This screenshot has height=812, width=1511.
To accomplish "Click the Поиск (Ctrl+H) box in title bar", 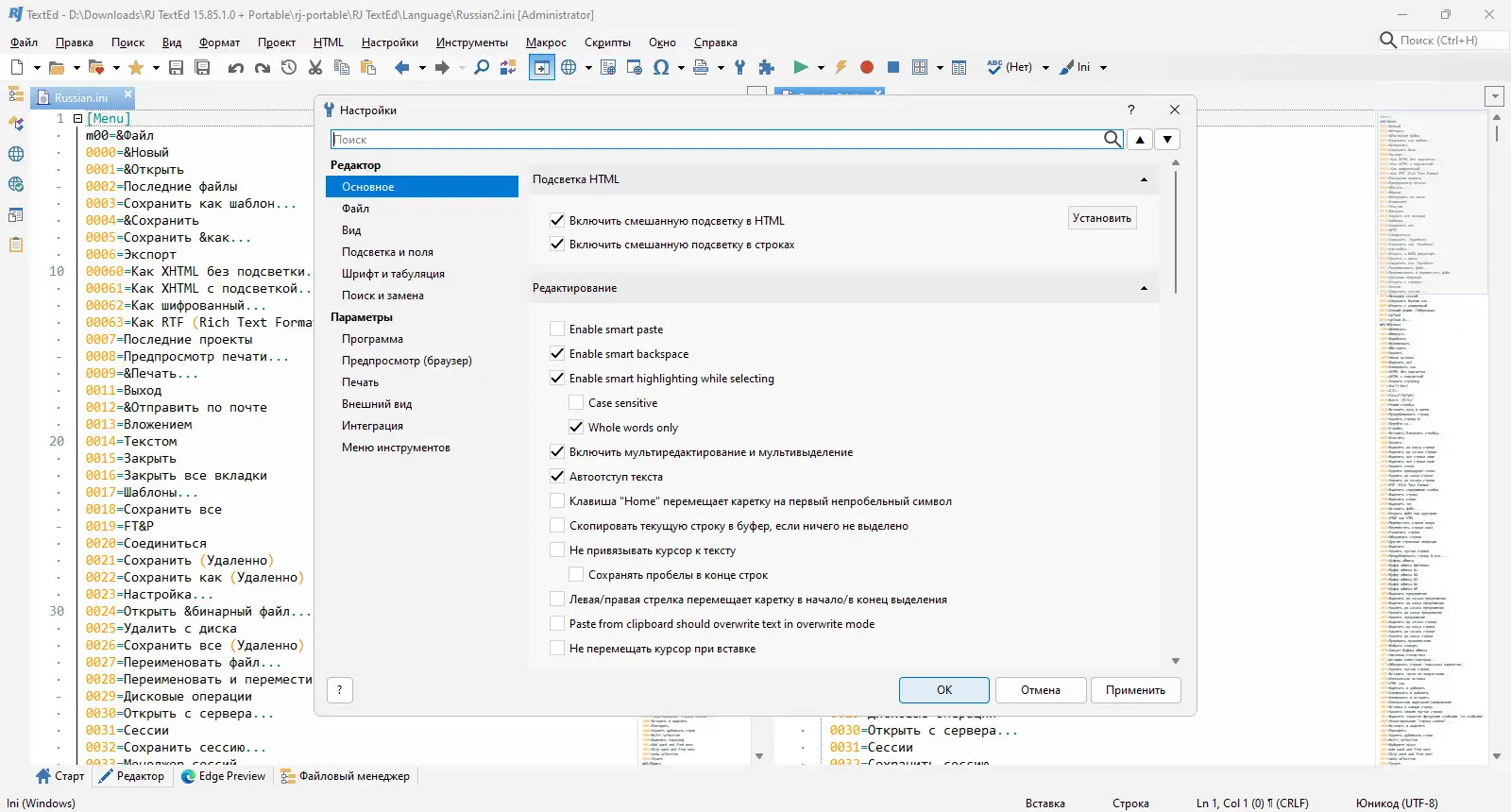I will 1443,40.
